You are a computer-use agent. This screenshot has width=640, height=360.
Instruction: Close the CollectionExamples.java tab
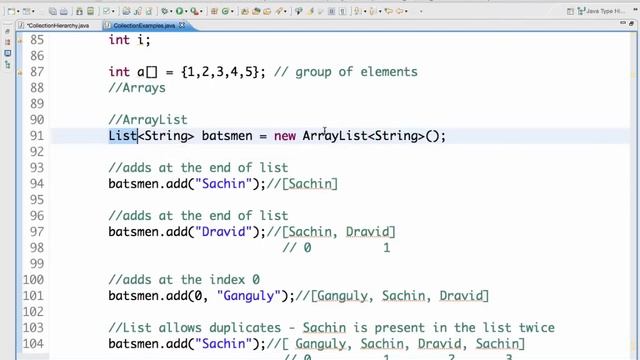(x=182, y=25)
